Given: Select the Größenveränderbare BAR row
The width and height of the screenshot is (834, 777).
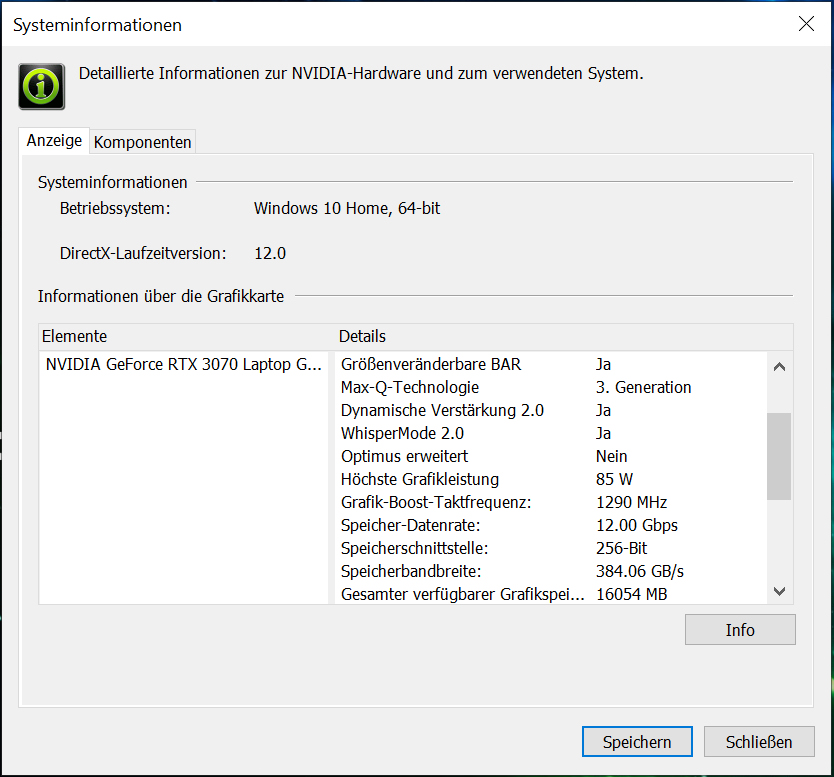Looking at the screenshot, I should click(x=431, y=365).
